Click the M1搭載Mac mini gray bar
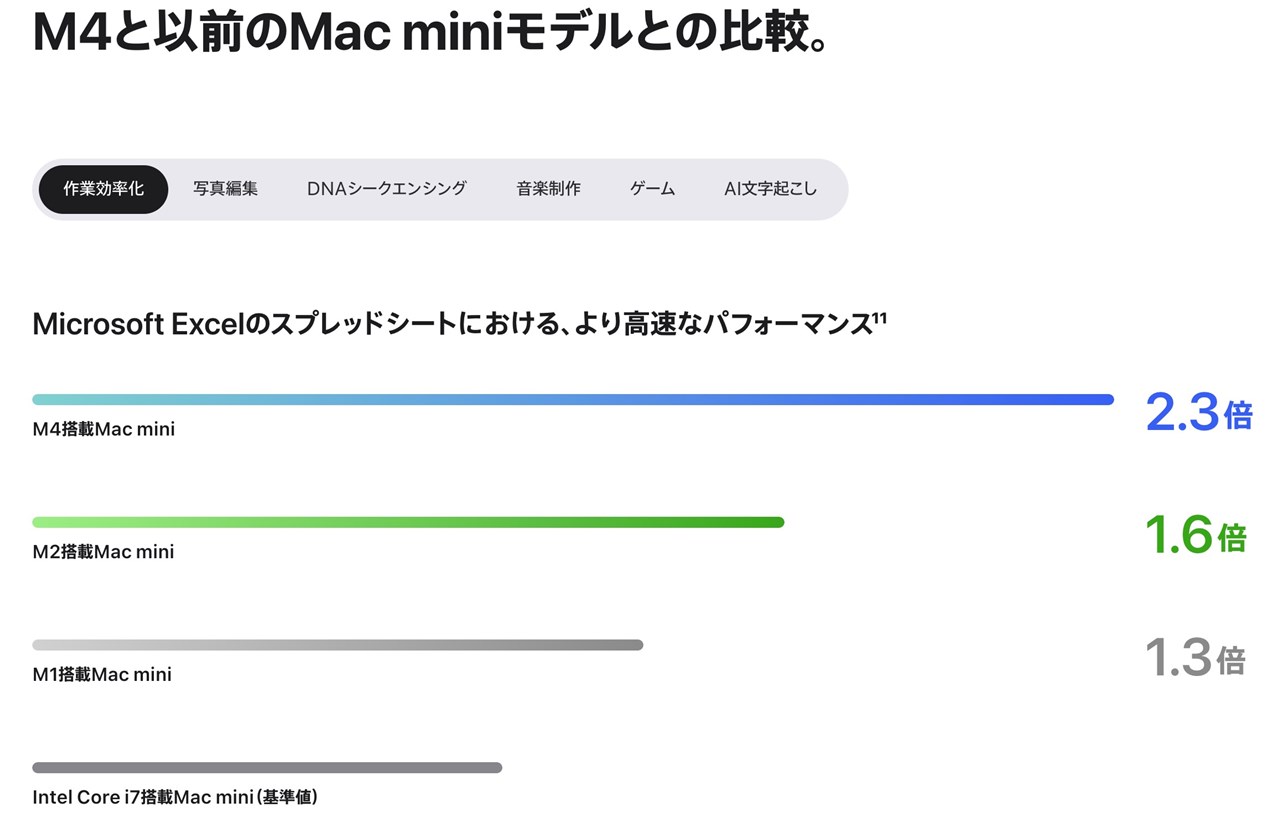The height and width of the screenshot is (839, 1280). [338, 644]
